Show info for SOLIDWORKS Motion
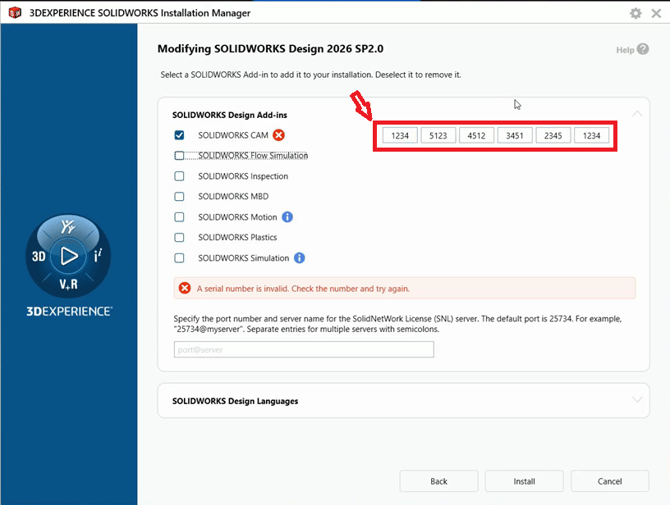 (x=288, y=217)
